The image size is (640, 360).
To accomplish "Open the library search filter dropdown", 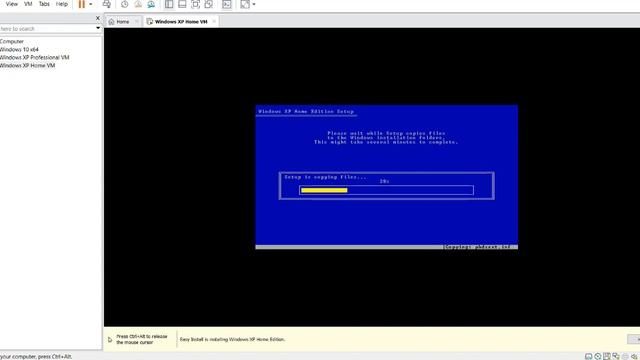I will (x=98, y=28).
